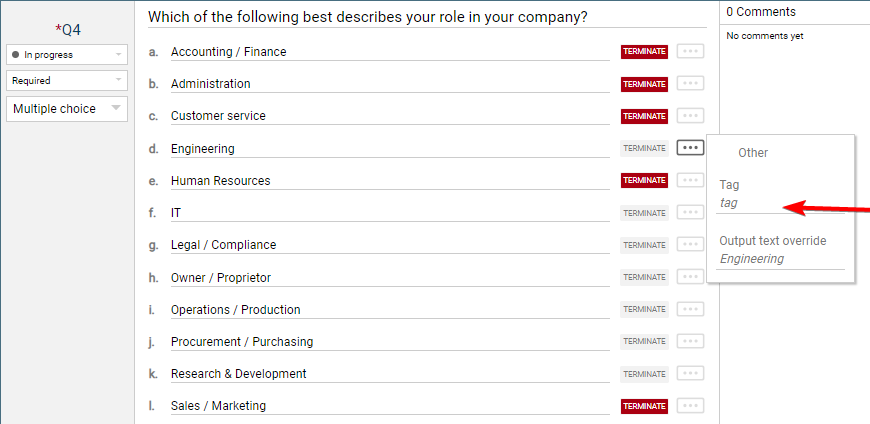Expand the Required dropdown
The width and height of the screenshot is (870, 424).
point(67,81)
